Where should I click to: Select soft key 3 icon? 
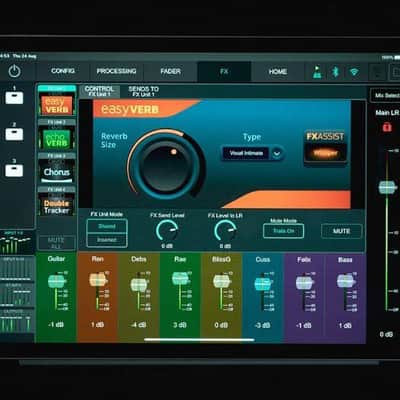tap(14, 170)
